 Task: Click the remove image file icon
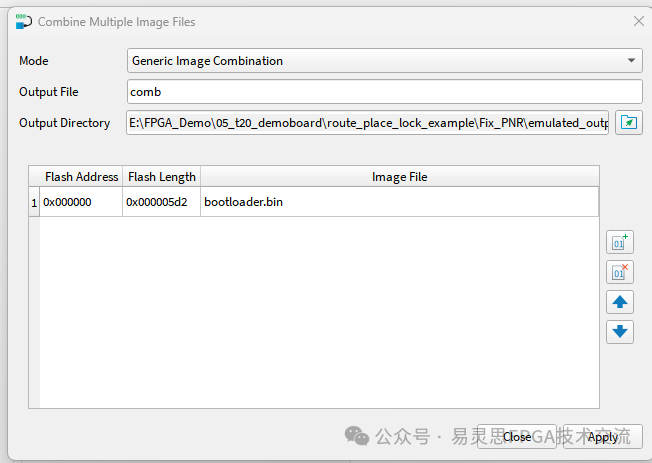click(x=620, y=272)
